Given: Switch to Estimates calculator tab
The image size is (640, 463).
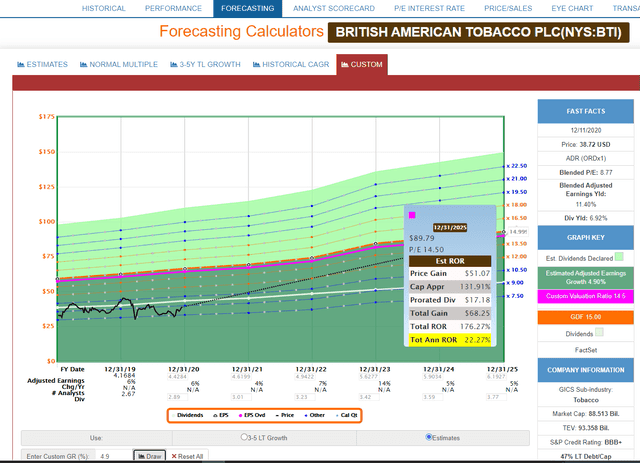Looking at the screenshot, I should coord(42,65).
